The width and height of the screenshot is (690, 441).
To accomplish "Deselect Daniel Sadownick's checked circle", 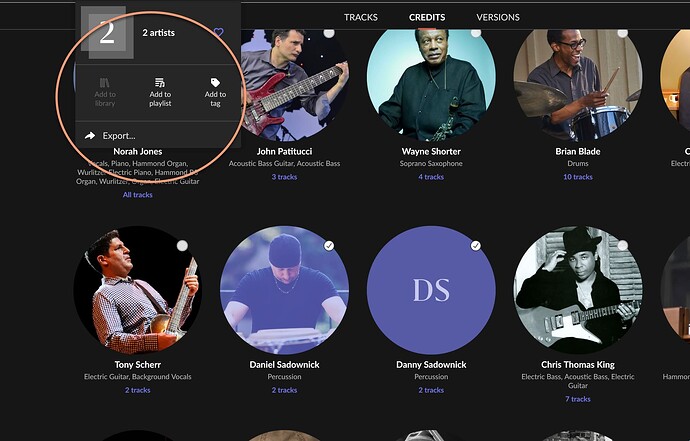I will (329, 246).
